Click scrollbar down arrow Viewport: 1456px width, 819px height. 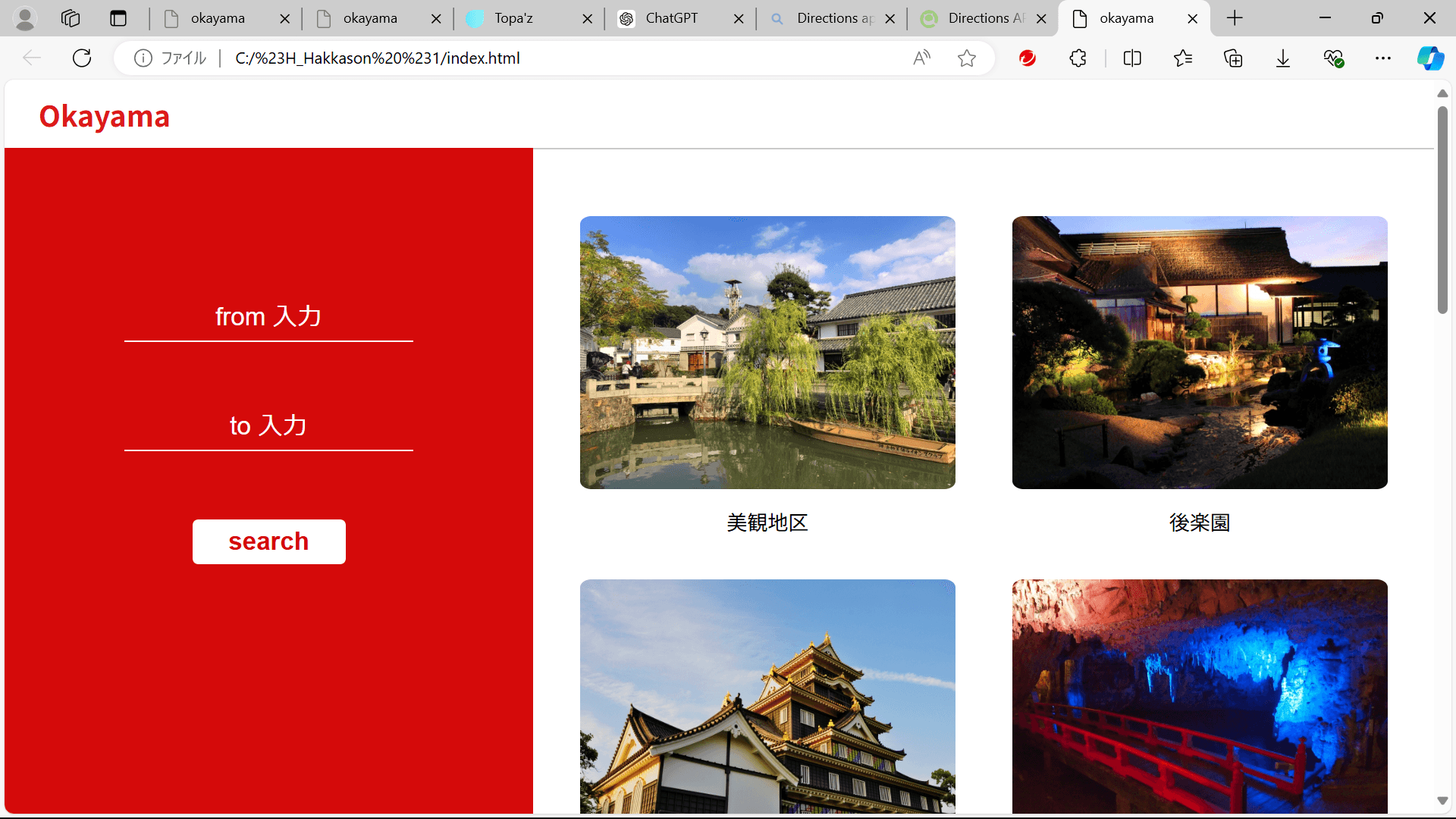pos(1442,801)
